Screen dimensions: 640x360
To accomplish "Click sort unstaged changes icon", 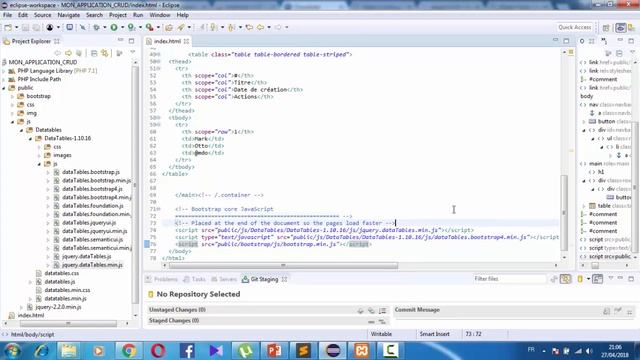I will [x=382, y=311].
